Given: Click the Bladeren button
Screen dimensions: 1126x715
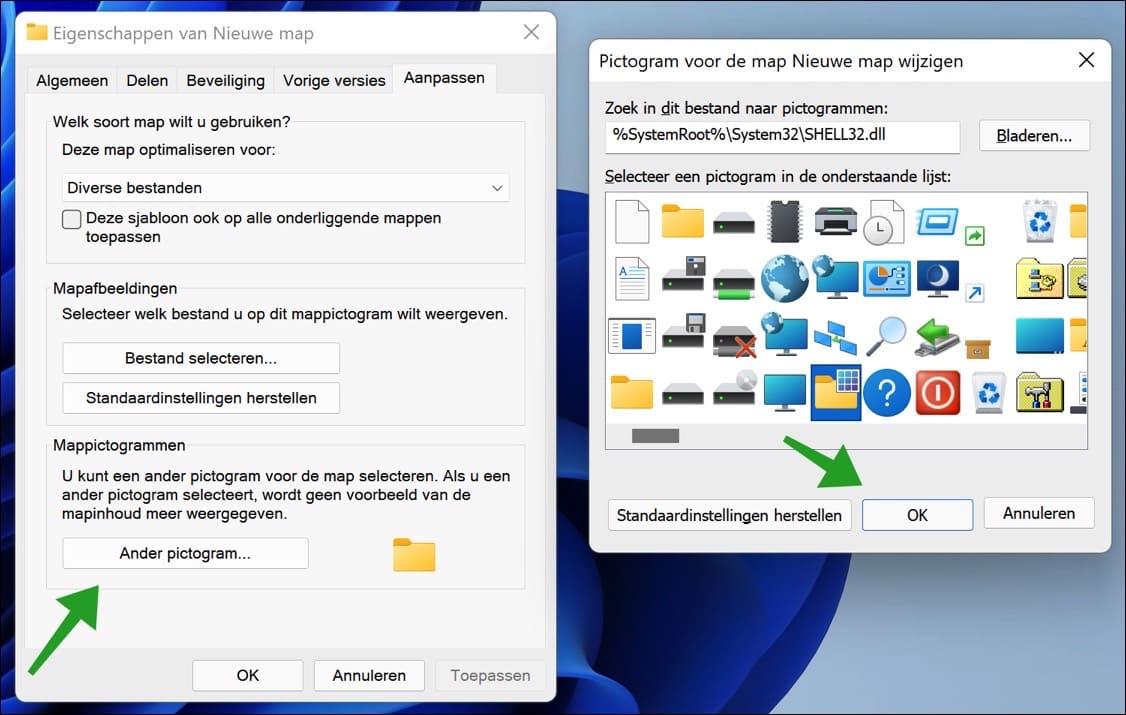Looking at the screenshot, I should 1034,137.
